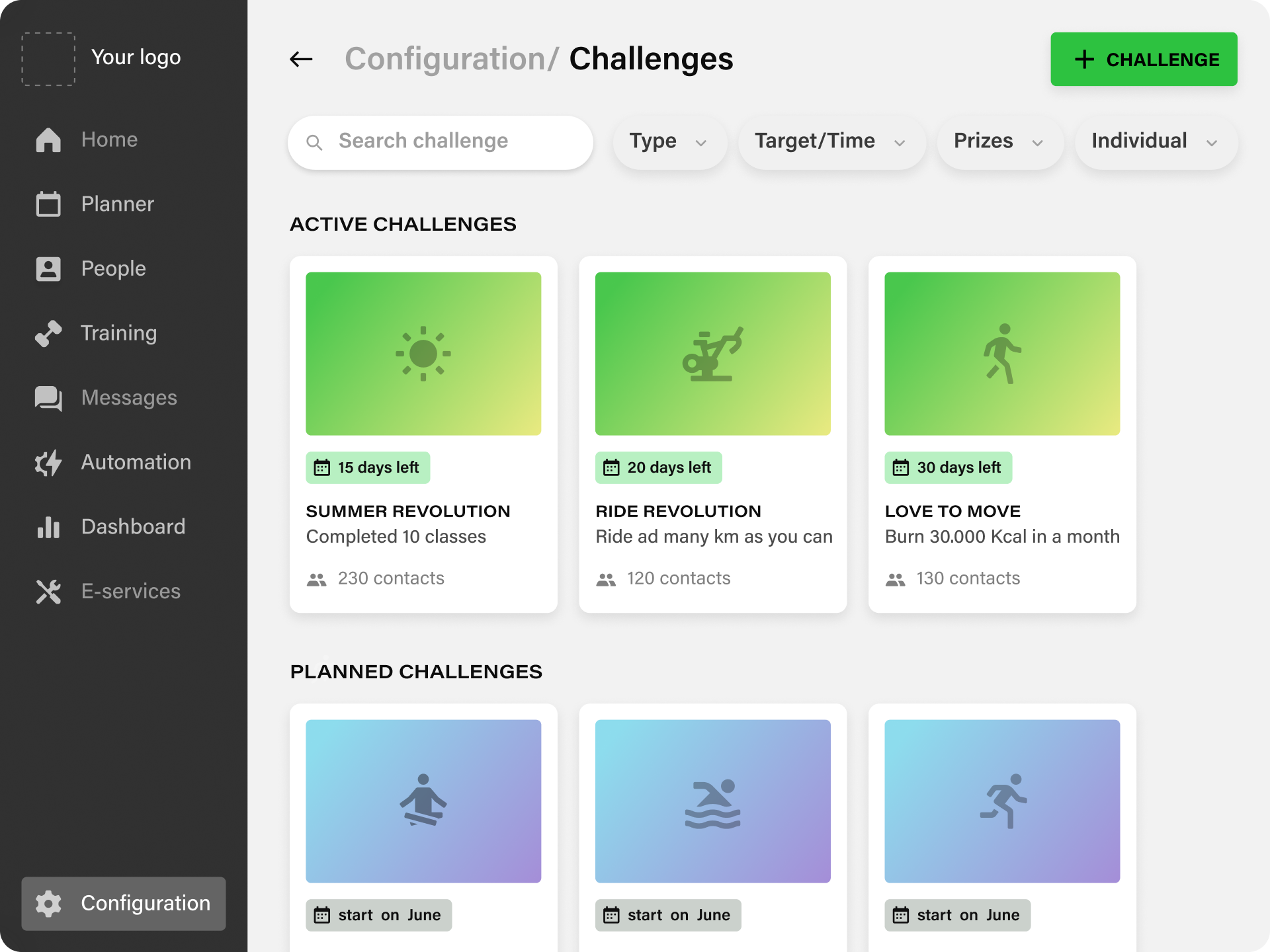This screenshot has width=1270, height=952.
Task: Go to People in sidebar
Action: 113,269
